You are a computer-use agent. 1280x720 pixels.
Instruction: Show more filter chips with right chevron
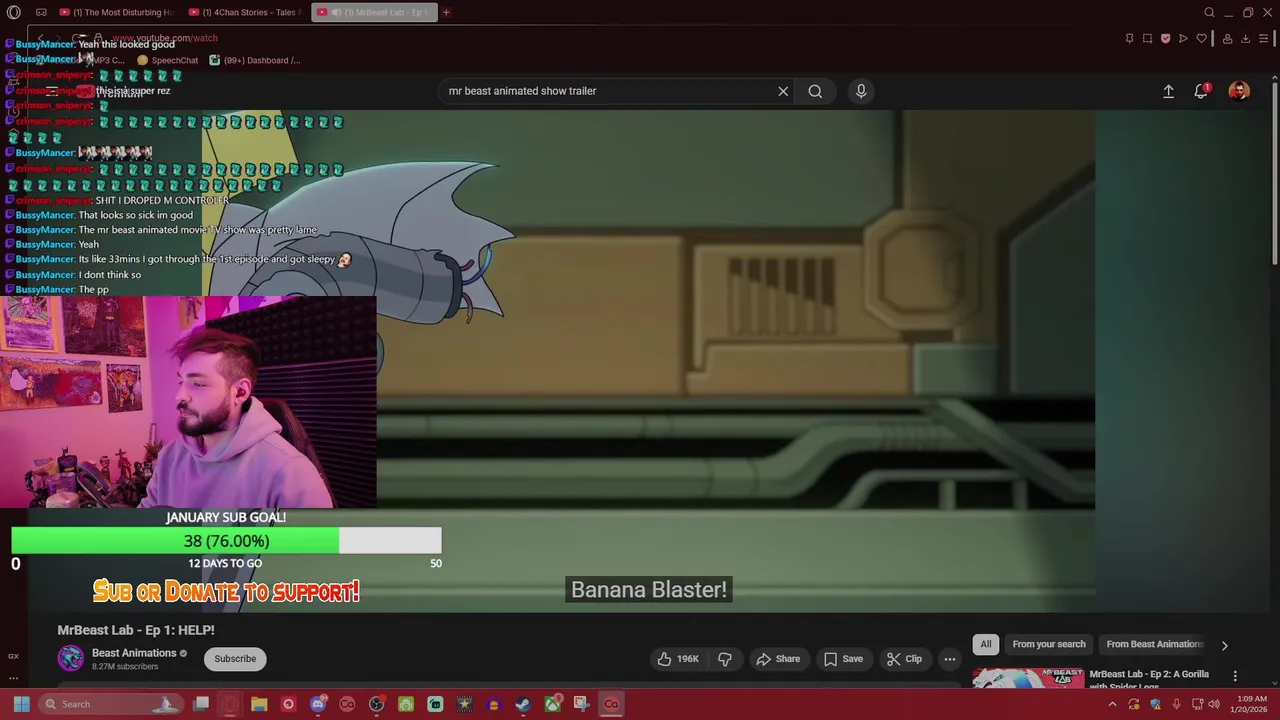coord(1224,645)
